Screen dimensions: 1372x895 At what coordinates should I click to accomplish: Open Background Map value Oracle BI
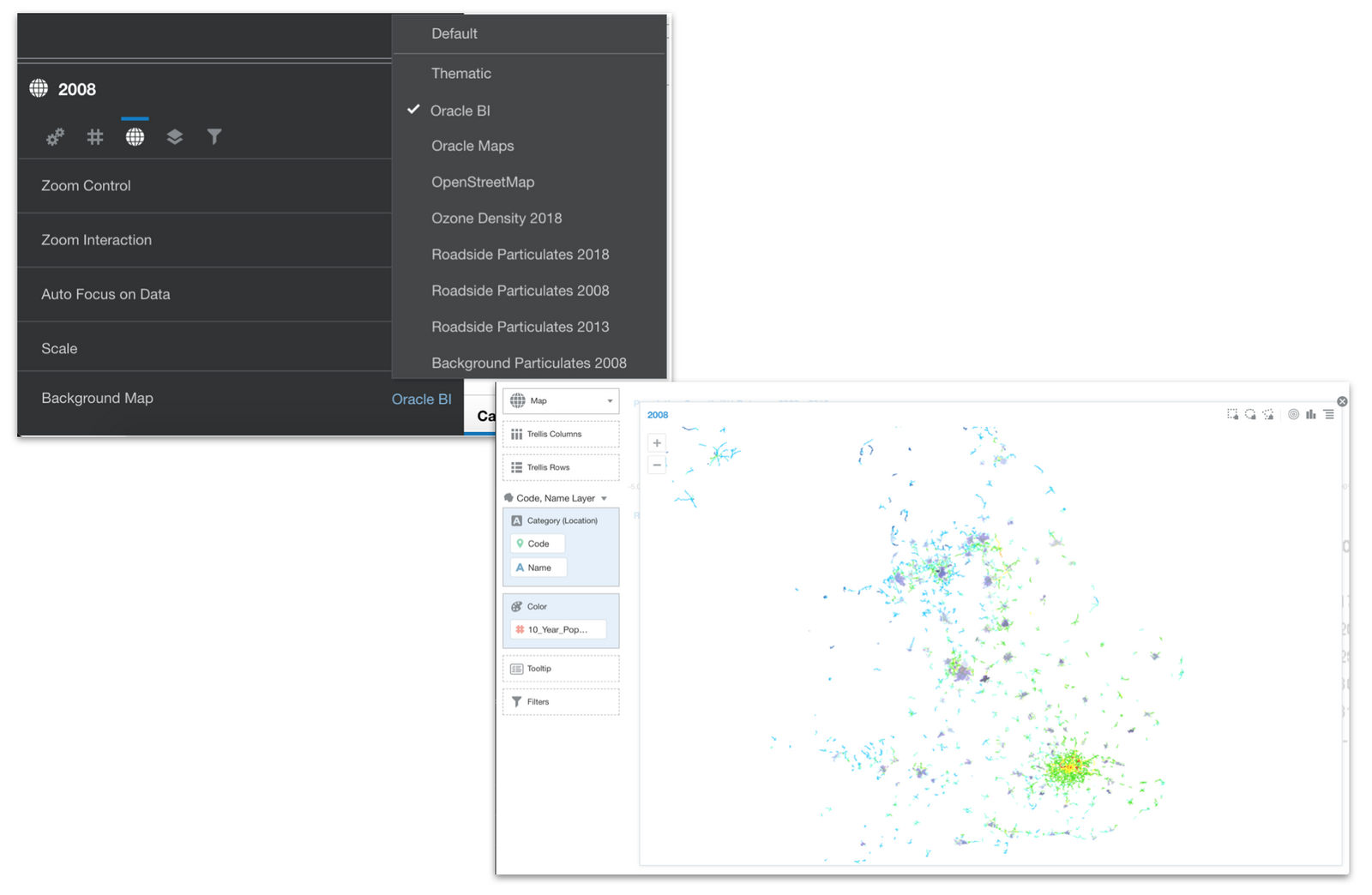[421, 399]
